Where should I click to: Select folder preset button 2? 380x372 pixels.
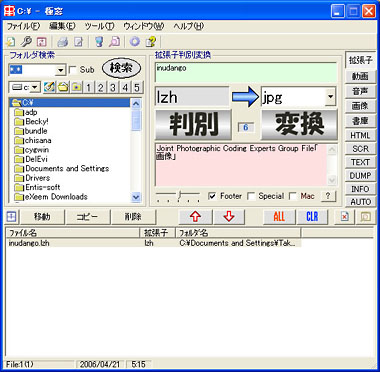pyautogui.click(x=100, y=88)
